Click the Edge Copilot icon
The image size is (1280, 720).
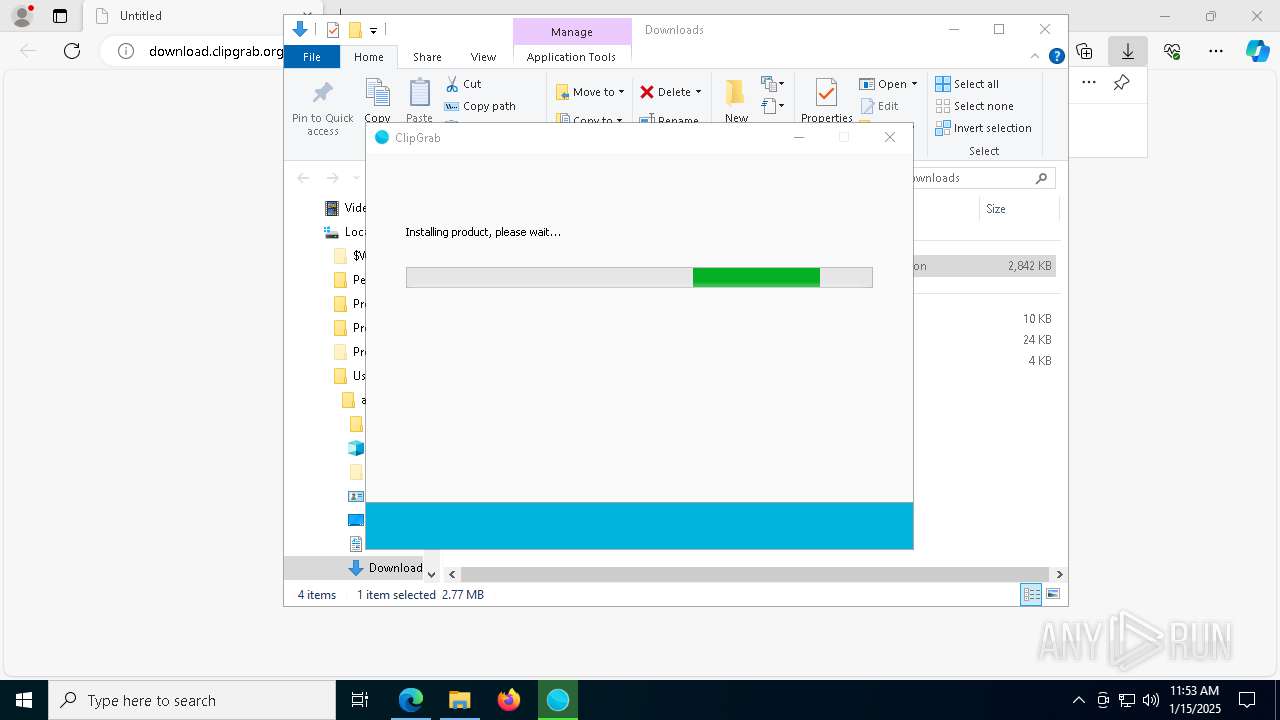click(x=1257, y=51)
